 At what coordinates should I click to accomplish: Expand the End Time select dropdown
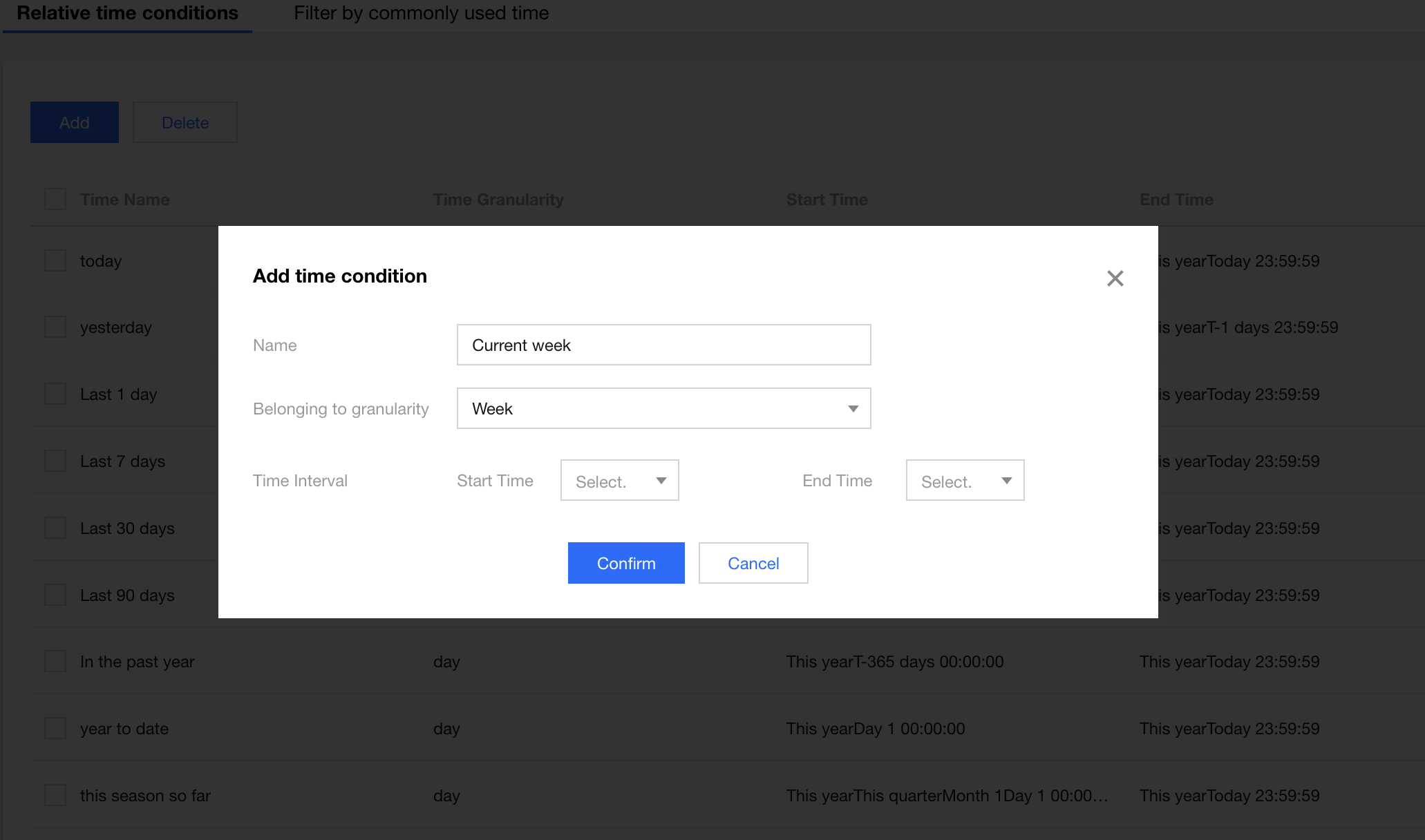pos(965,481)
